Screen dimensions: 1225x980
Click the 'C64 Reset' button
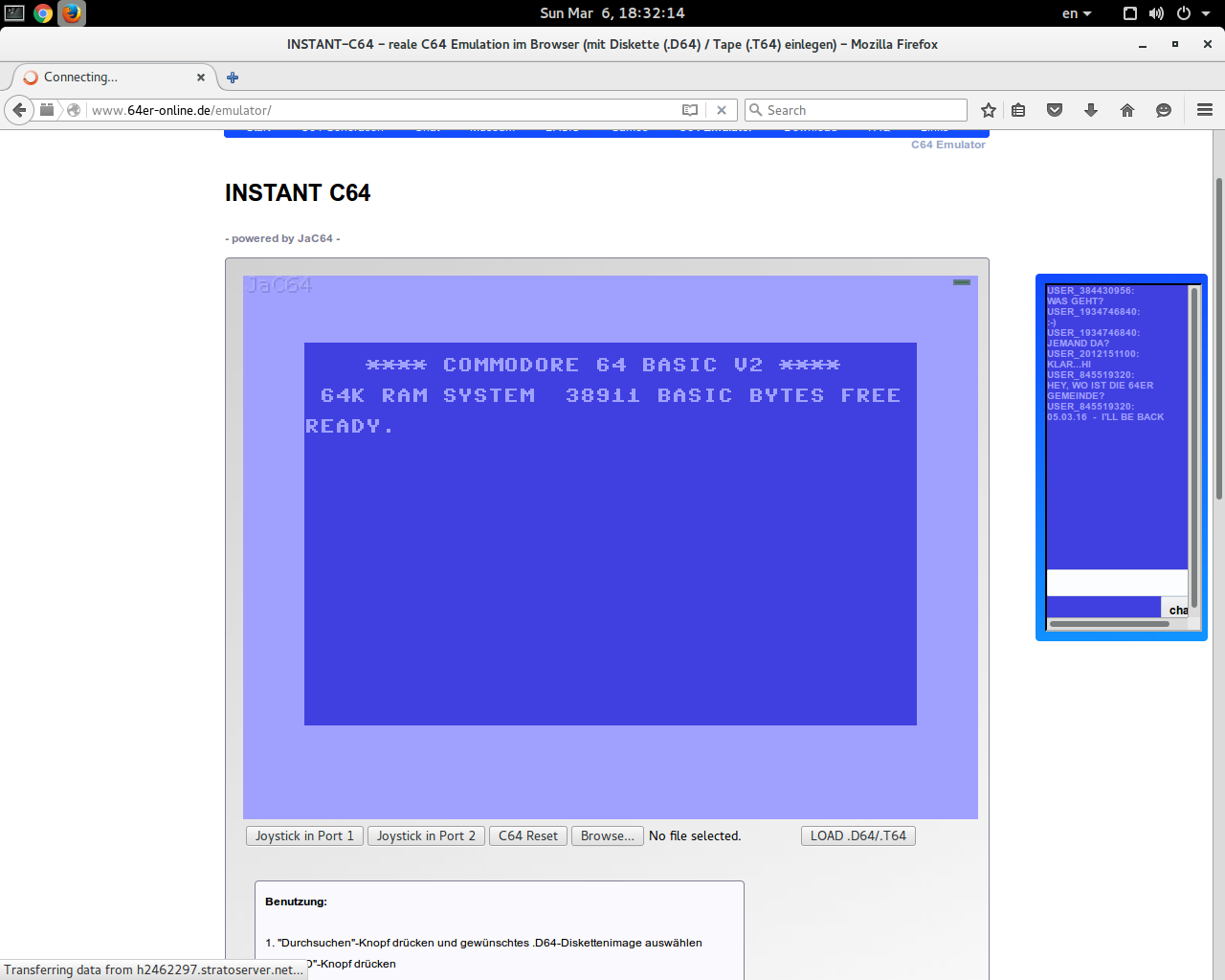tap(528, 835)
